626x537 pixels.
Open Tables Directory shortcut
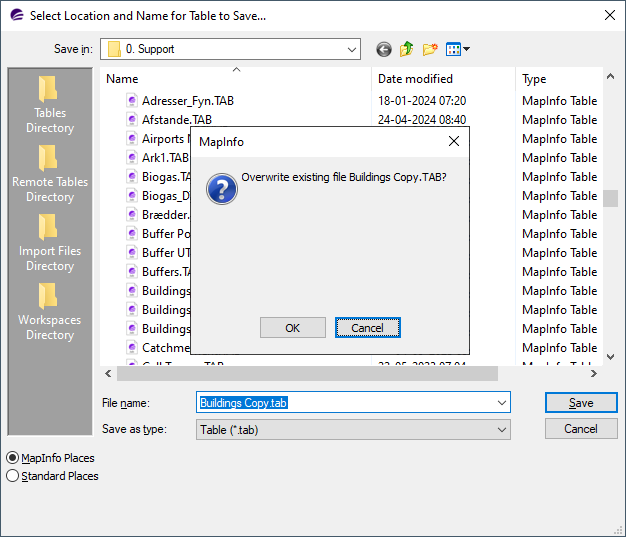click(50, 105)
